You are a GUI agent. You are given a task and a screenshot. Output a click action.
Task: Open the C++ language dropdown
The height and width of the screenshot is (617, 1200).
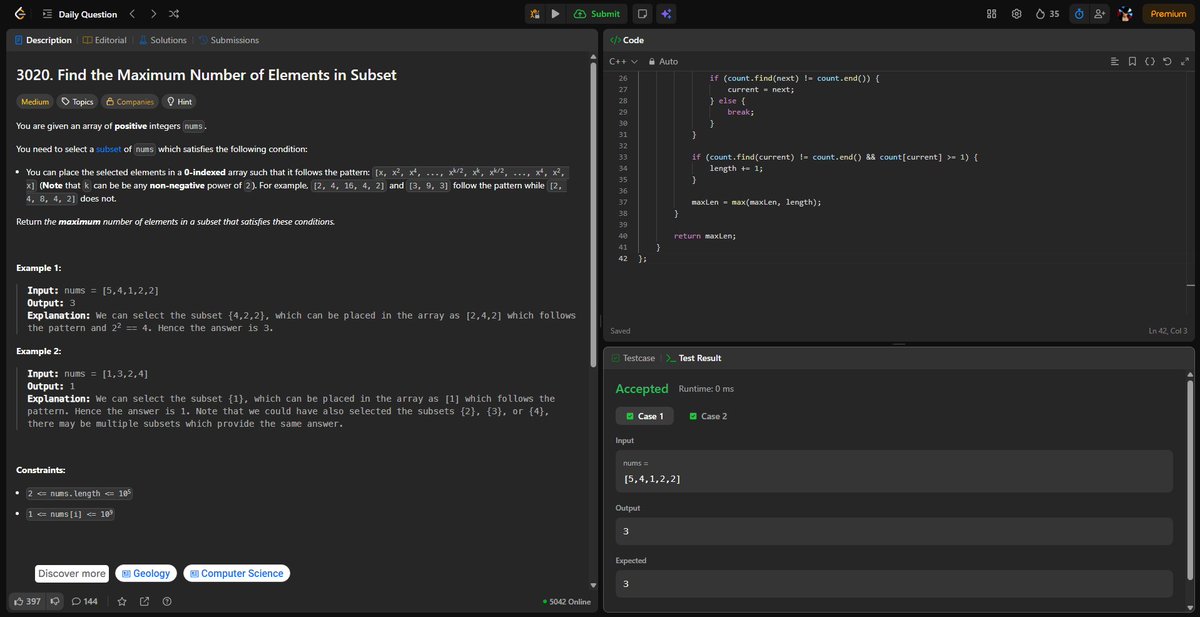pyautogui.click(x=624, y=61)
